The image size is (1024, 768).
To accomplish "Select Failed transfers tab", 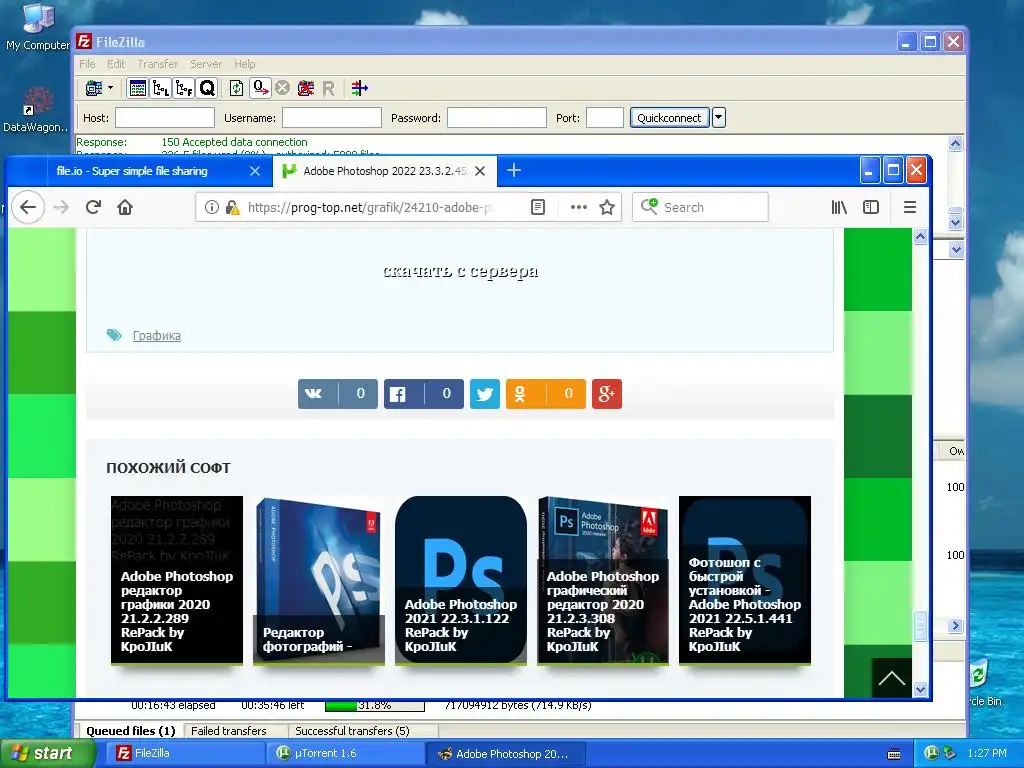I will tap(229, 731).
